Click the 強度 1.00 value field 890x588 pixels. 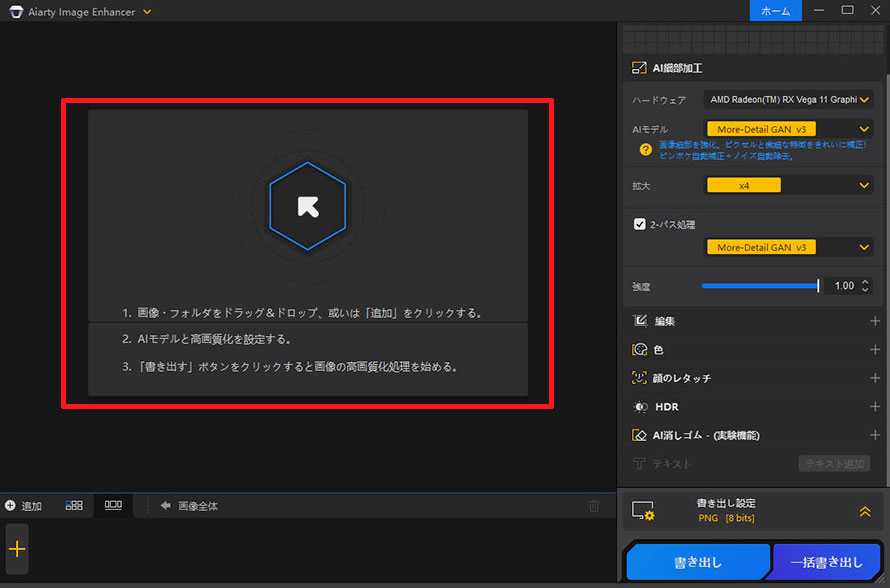click(x=843, y=285)
